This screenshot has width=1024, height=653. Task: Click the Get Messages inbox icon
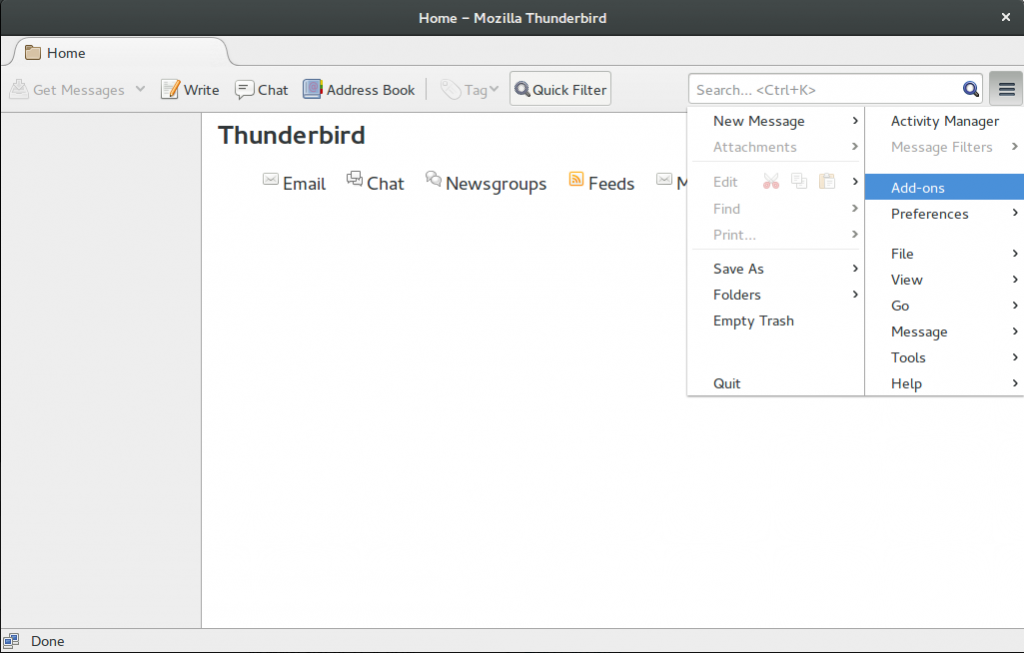click(19, 89)
